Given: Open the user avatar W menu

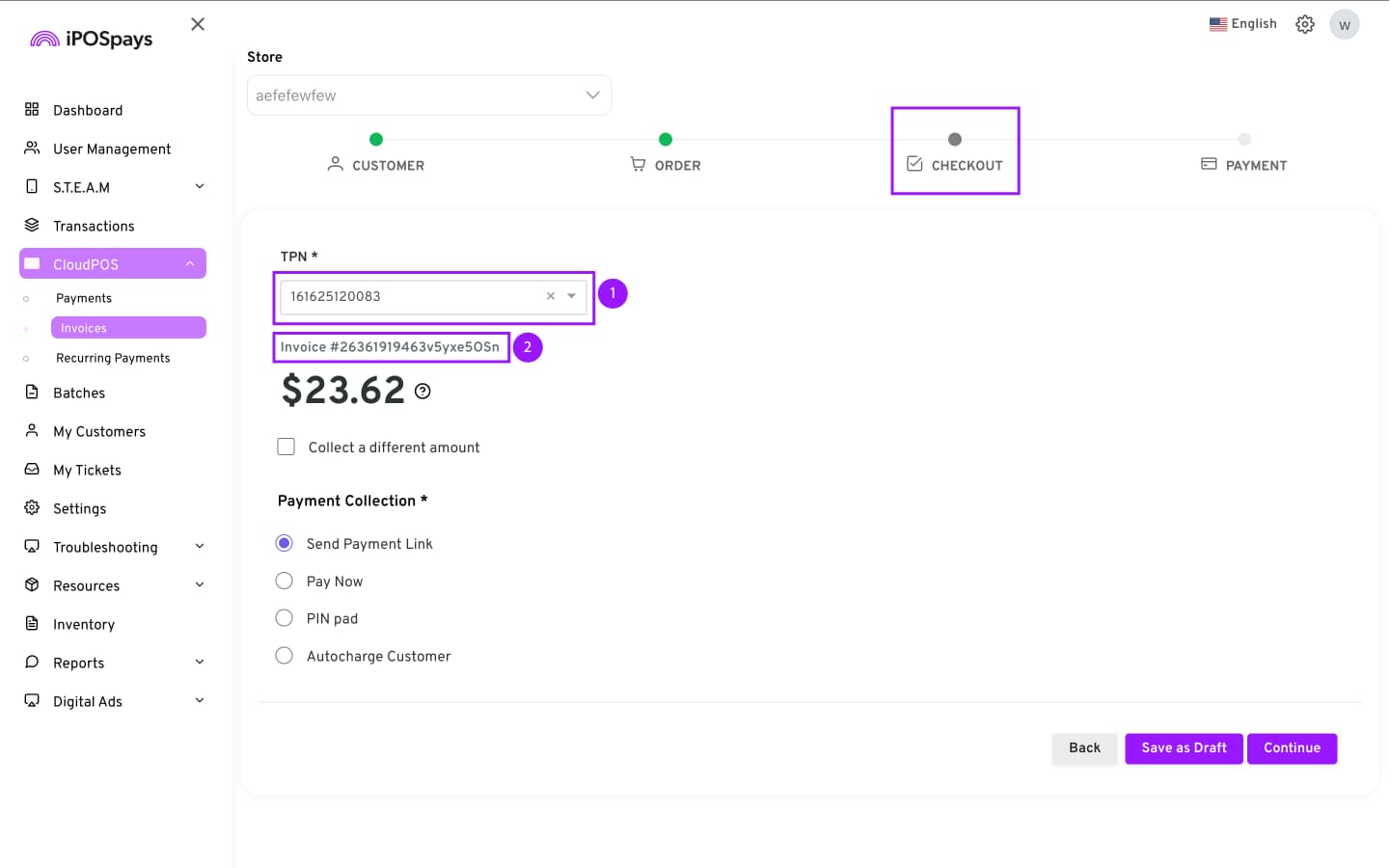Looking at the screenshot, I should tap(1344, 24).
